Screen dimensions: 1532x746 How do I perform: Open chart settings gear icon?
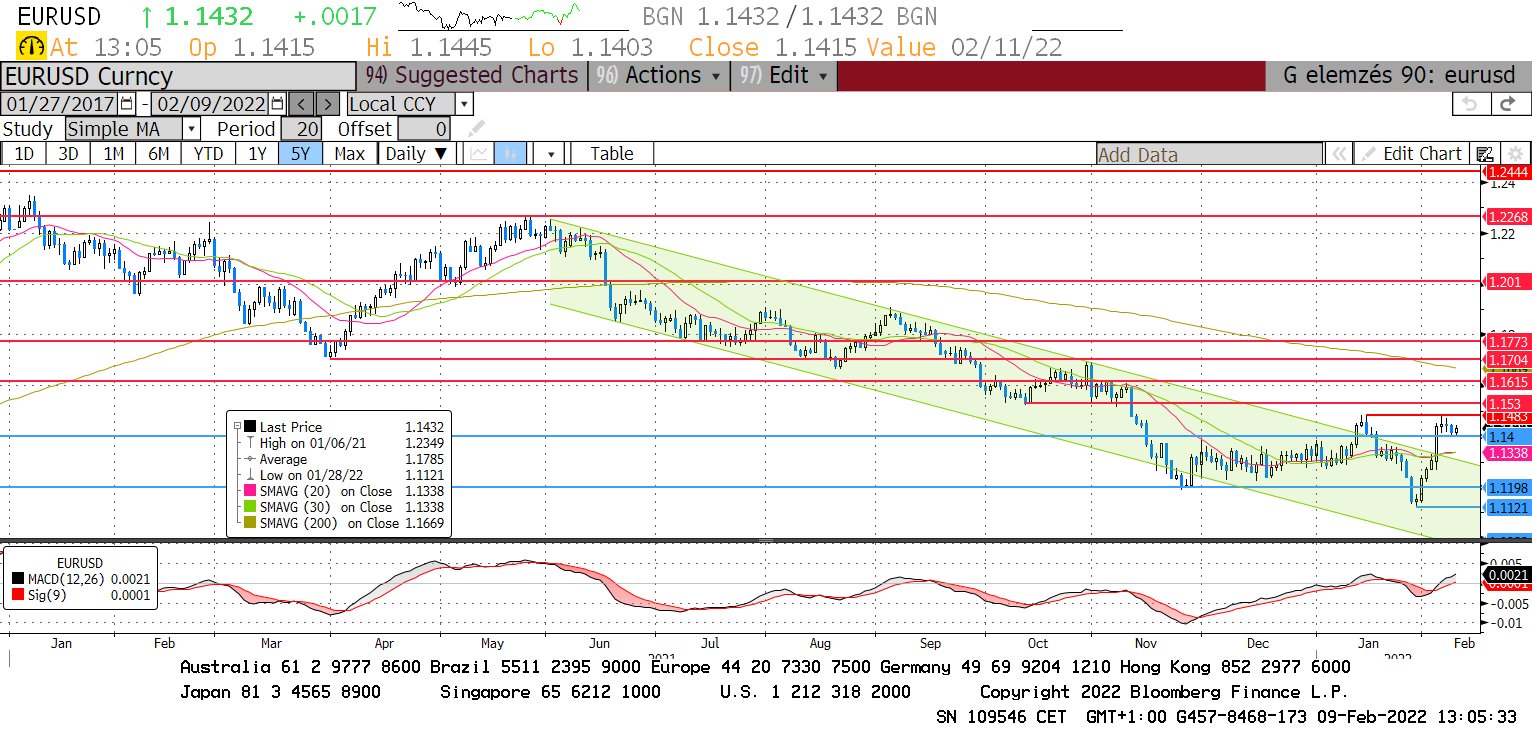coord(1514,154)
